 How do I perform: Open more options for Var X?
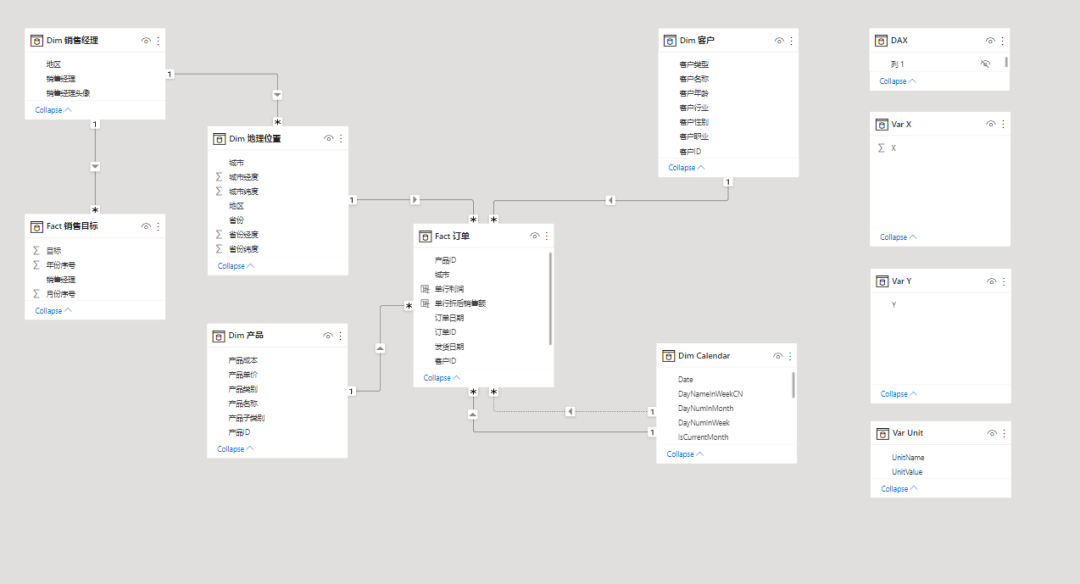[x=1003, y=124]
